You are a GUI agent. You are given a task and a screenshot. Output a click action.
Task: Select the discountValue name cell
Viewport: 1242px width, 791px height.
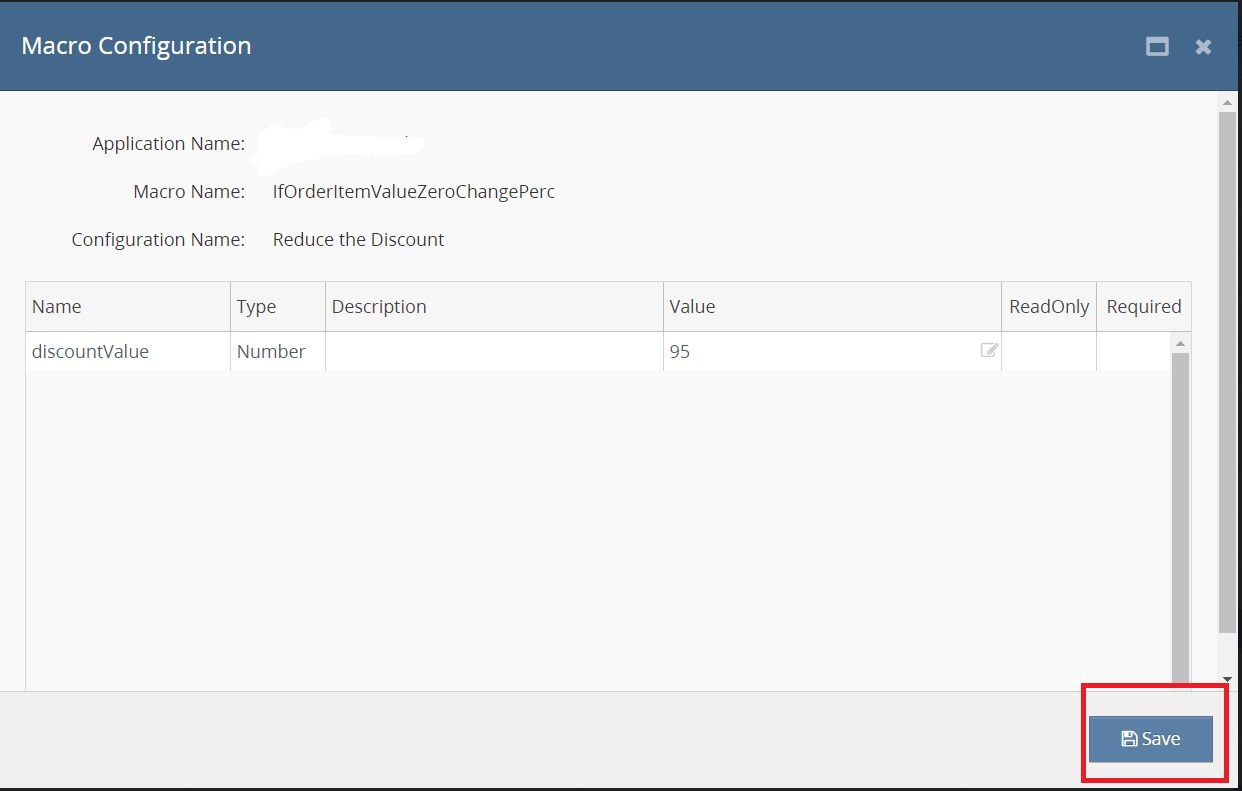(x=128, y=352)
